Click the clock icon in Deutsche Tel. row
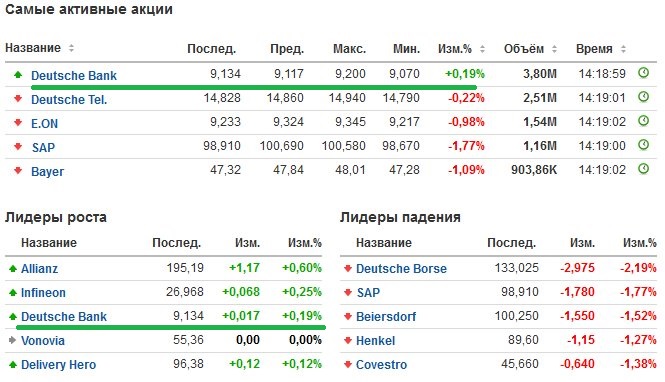The width and height of the screenshot is (665, 382). 643,97
